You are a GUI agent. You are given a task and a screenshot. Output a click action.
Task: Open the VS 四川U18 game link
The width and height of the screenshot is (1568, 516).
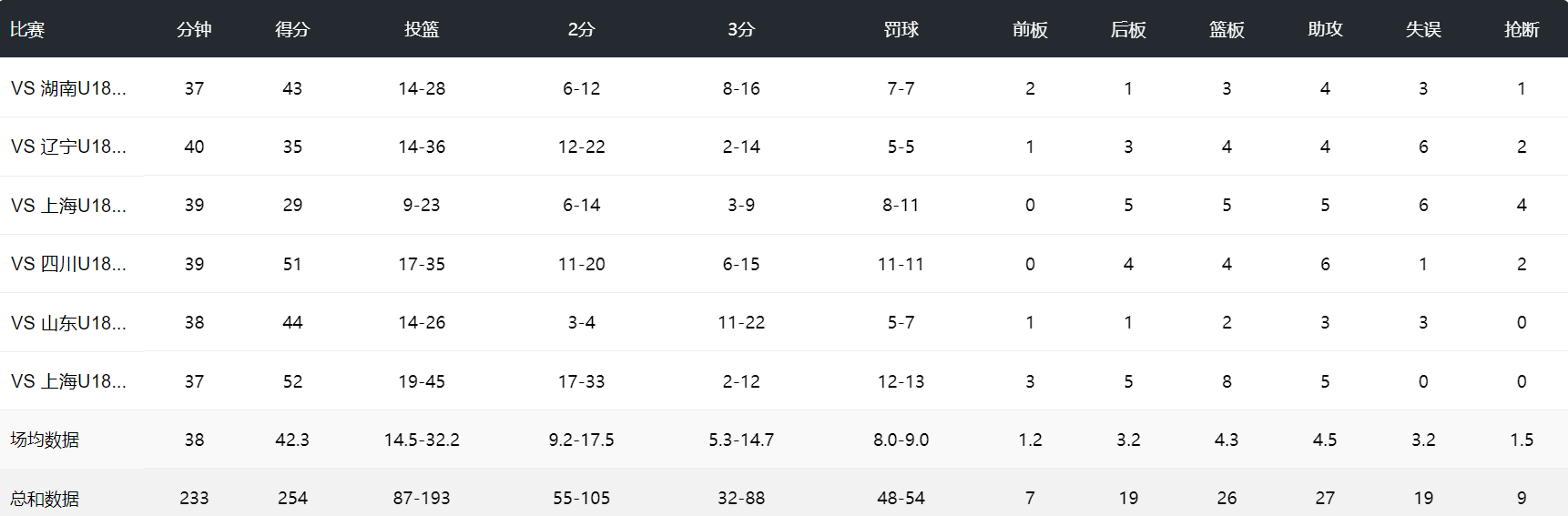(x=68, y=264)
